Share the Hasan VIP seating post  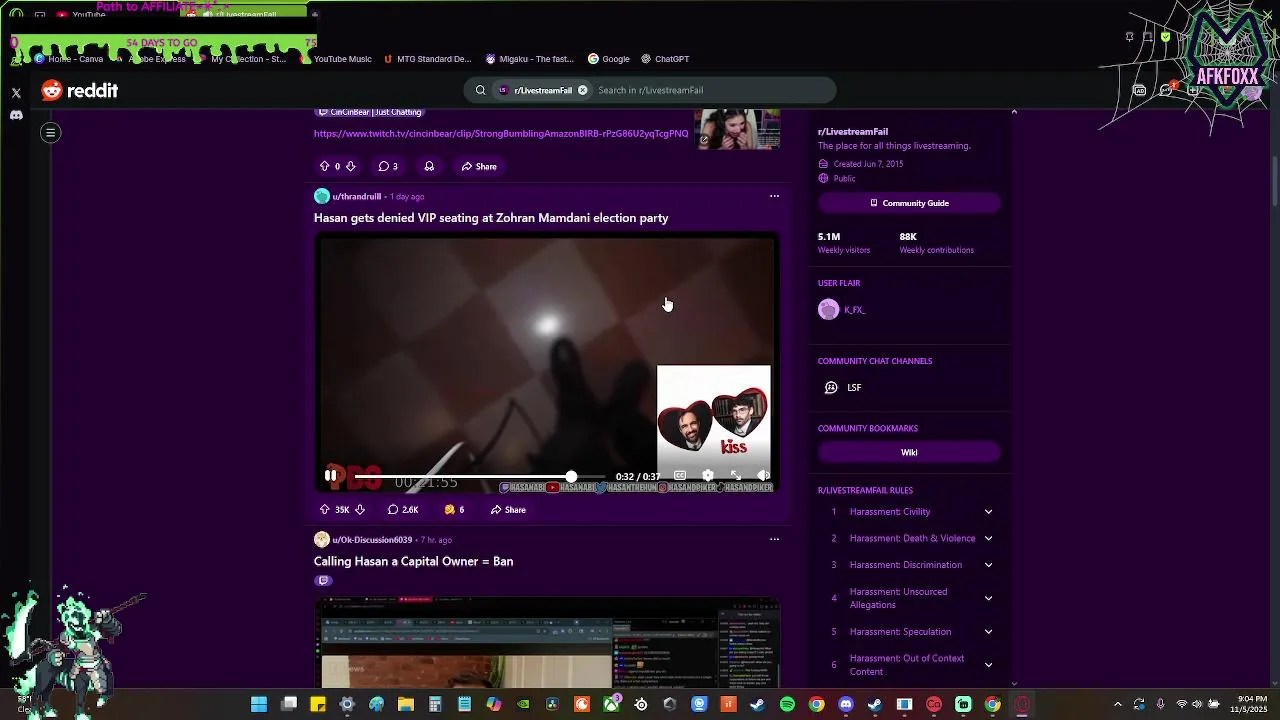click(508, 509)
